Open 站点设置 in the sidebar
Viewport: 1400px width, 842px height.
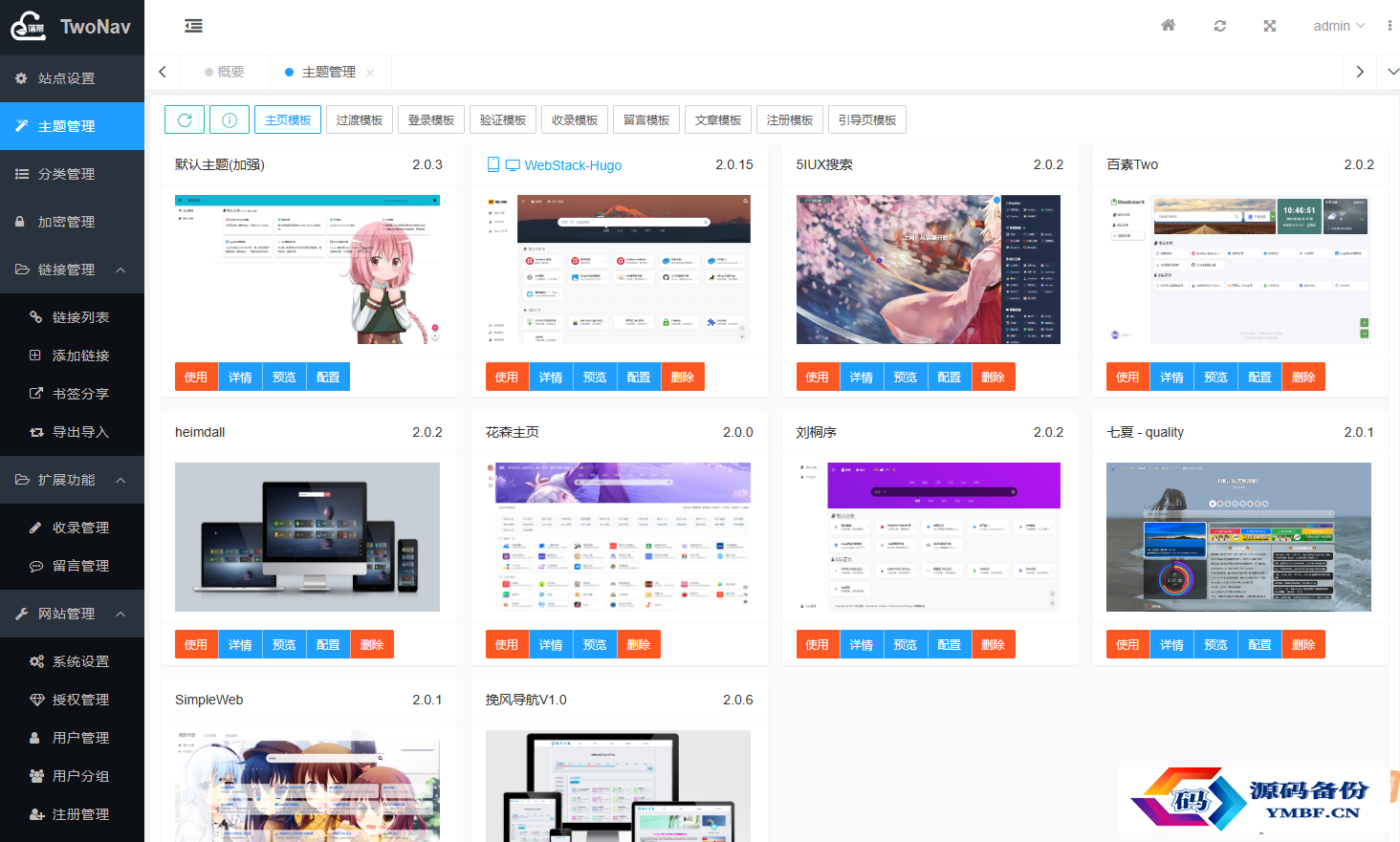point(72,78)
